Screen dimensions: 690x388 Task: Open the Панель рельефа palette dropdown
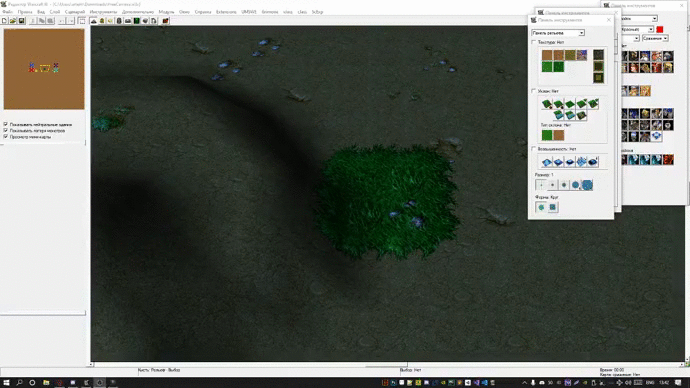[558, 33]
